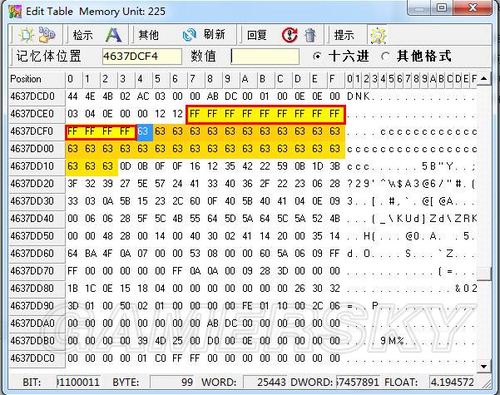Click the network computers icon
Image resolution: width=500 pixels, height=395 pixels.
(x=47, y=35)
